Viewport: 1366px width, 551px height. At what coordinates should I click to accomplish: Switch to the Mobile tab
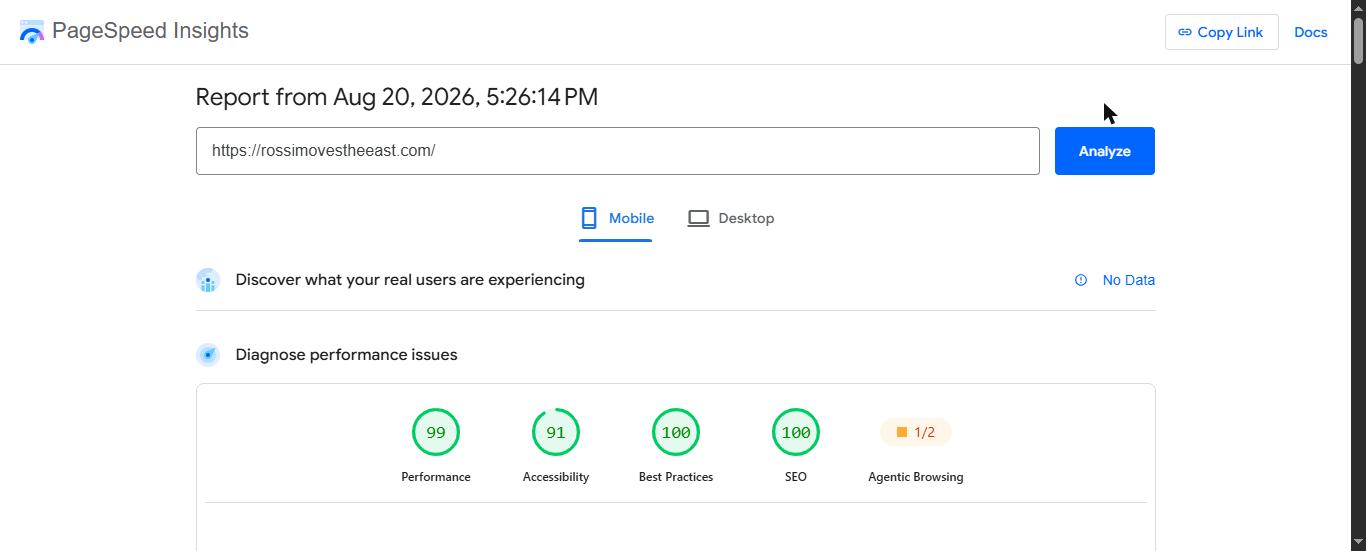tap(616, 218)
